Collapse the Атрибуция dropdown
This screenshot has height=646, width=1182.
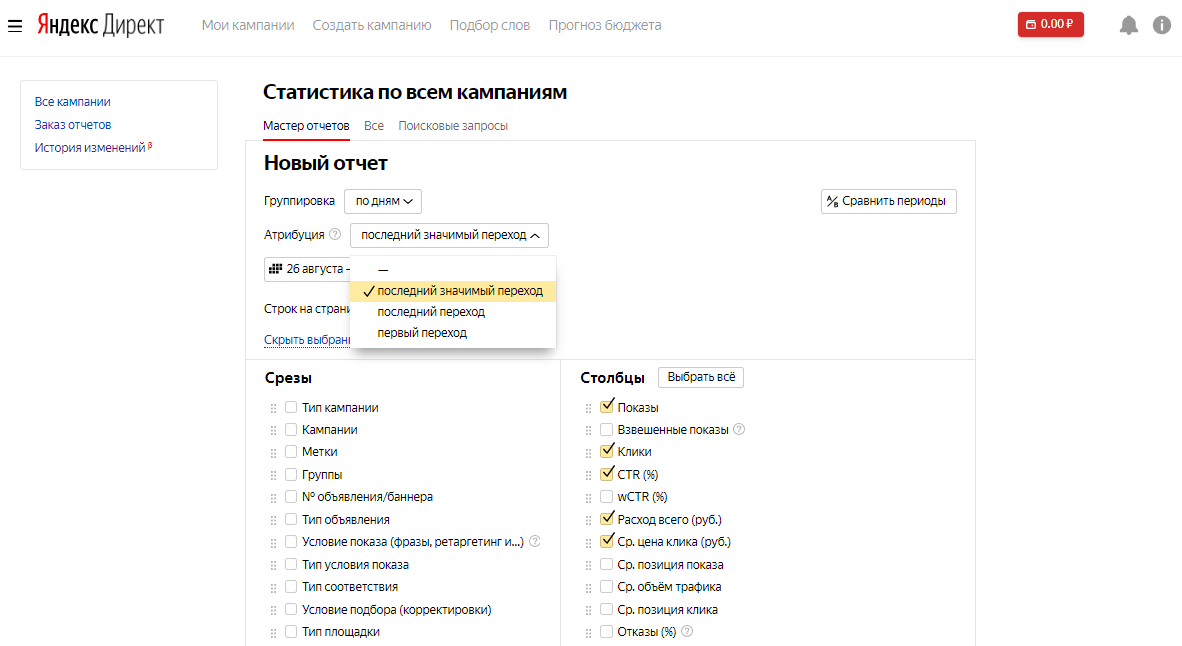click(x=449, y=235)
